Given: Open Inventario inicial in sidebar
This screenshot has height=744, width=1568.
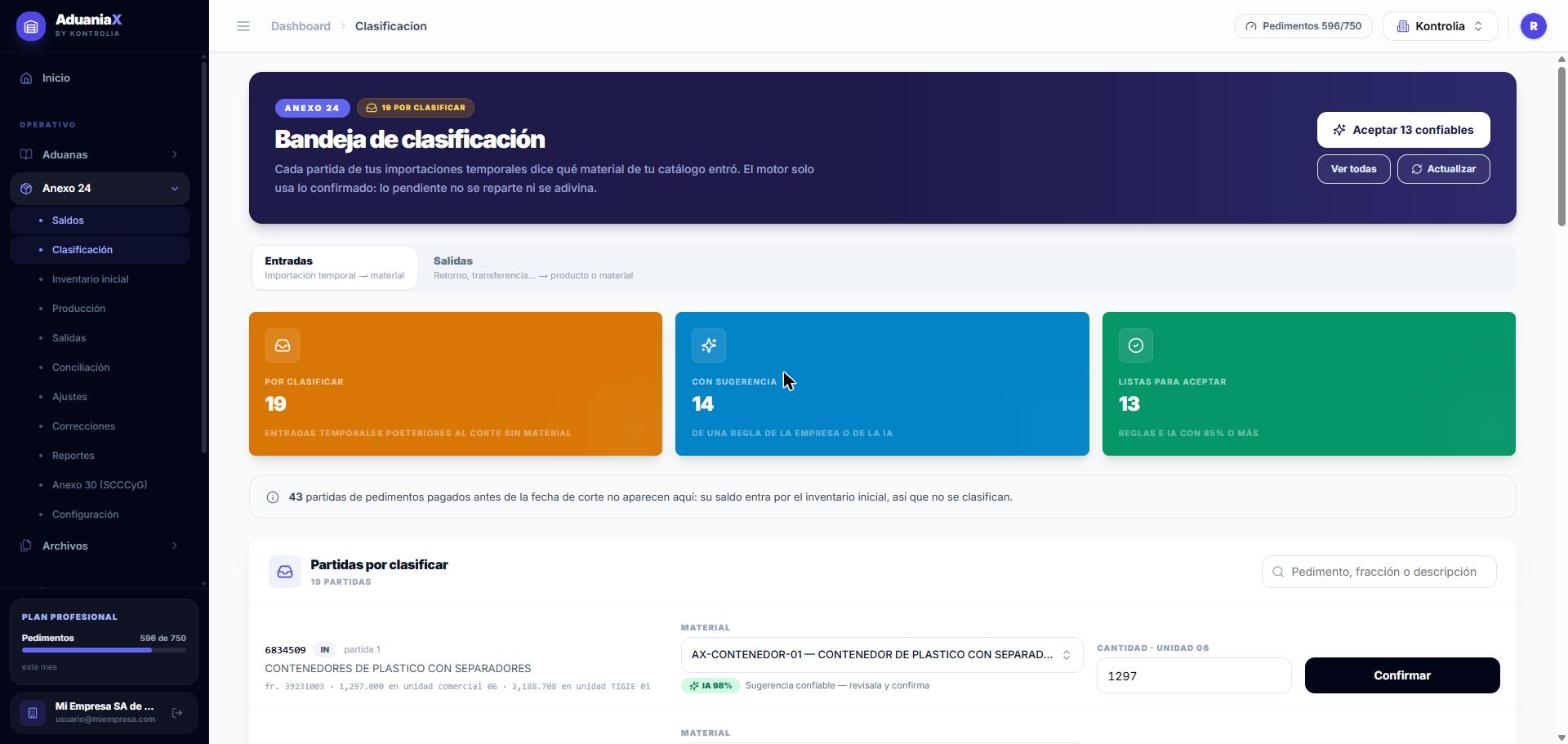Looking at the screenshot, I should pos(100,279).
